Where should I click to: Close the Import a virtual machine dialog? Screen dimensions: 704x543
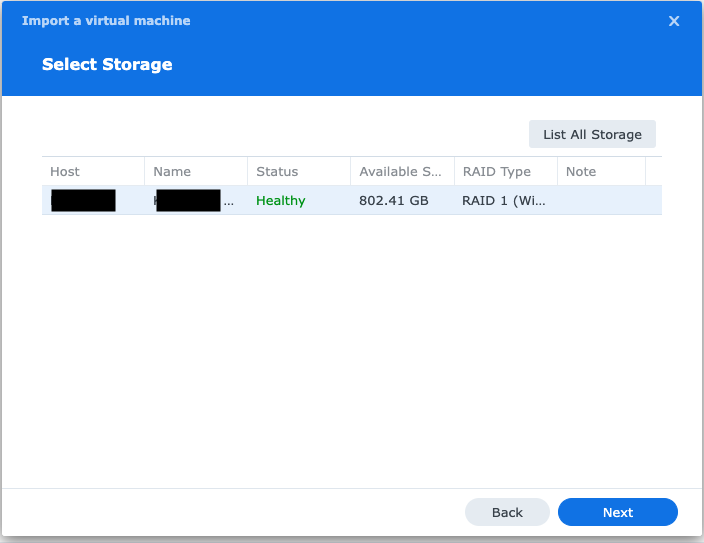[673, 21]
